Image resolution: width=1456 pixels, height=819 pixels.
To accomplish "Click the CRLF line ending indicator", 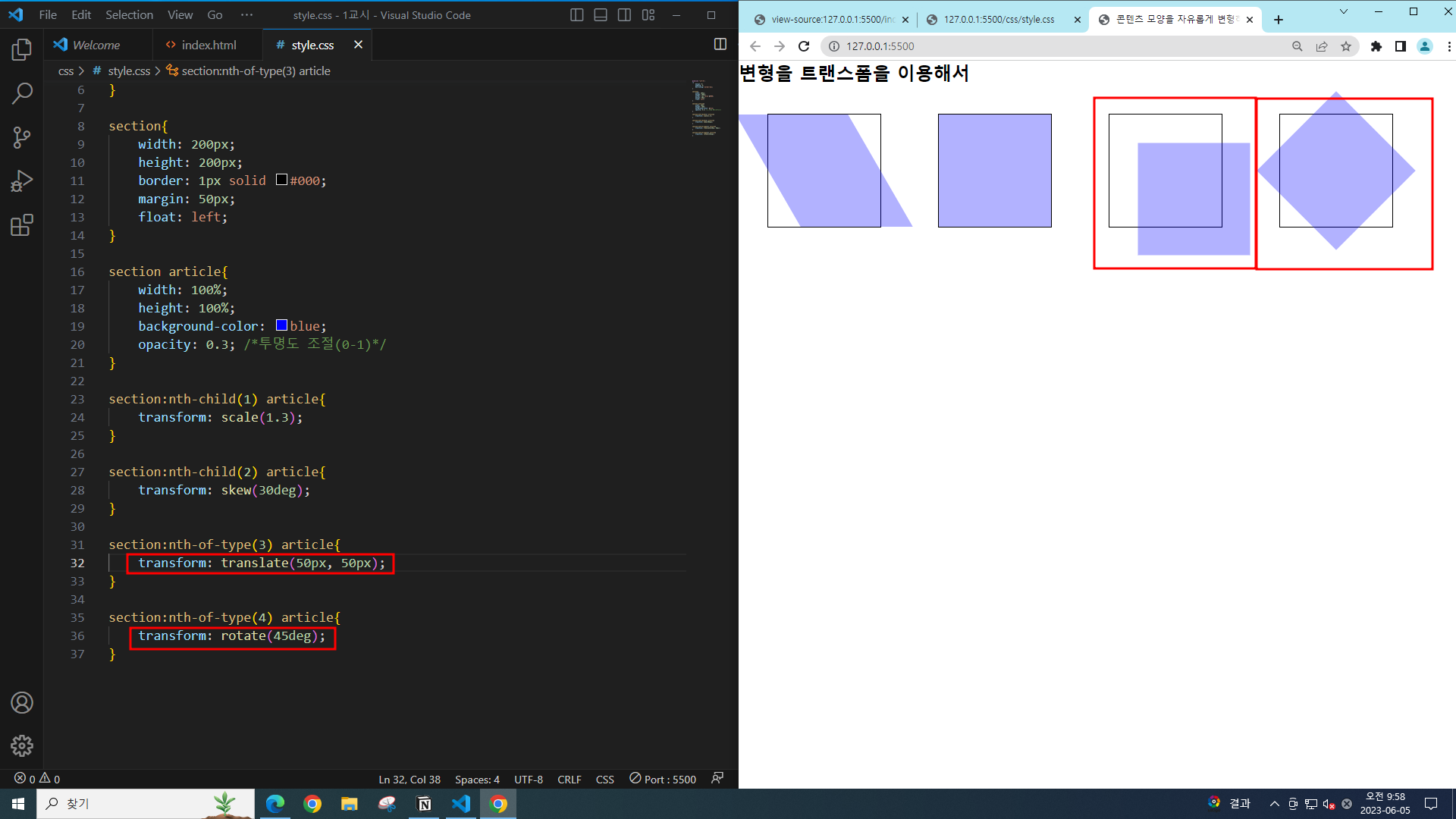I will pyautogui.click(x=569, y=780).
